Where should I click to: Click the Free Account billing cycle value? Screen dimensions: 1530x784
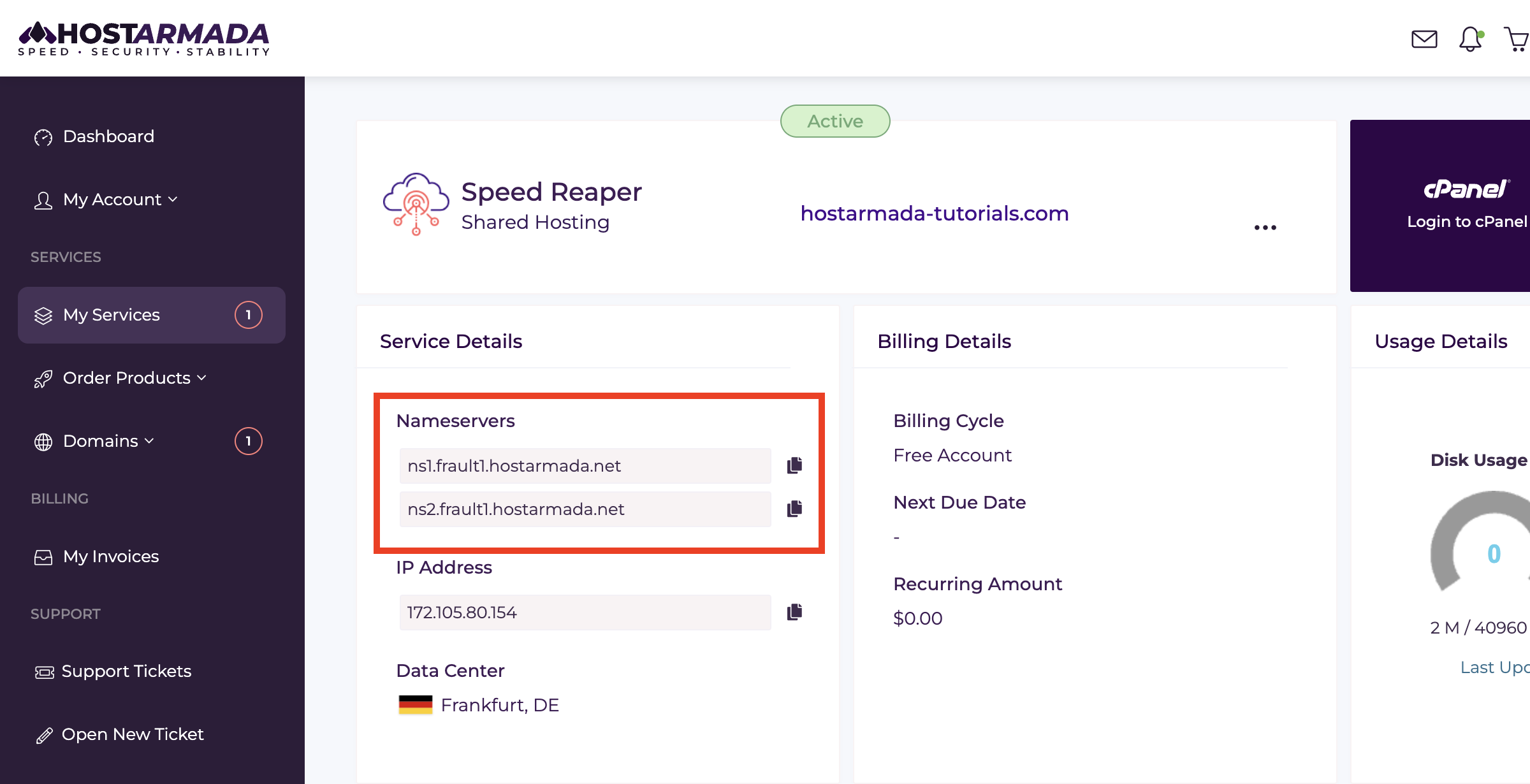[x=952, y=455]
